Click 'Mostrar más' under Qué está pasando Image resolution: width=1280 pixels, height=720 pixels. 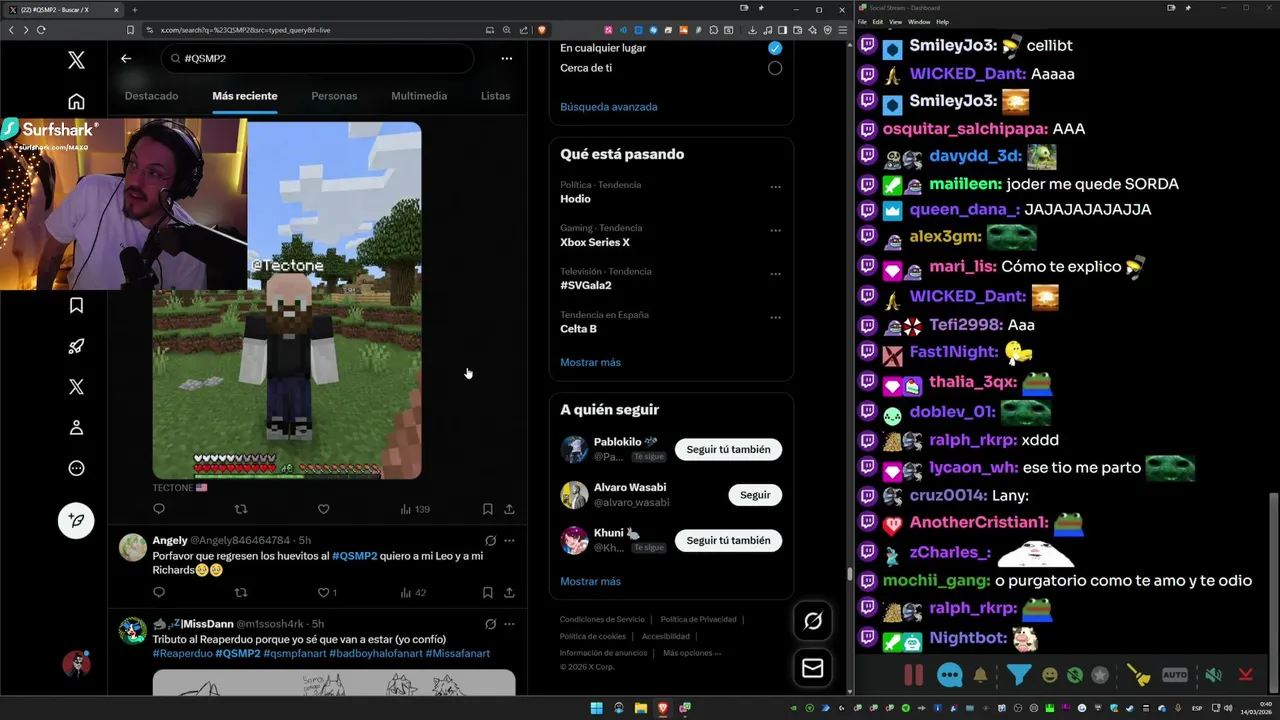[x=590, y=362]
